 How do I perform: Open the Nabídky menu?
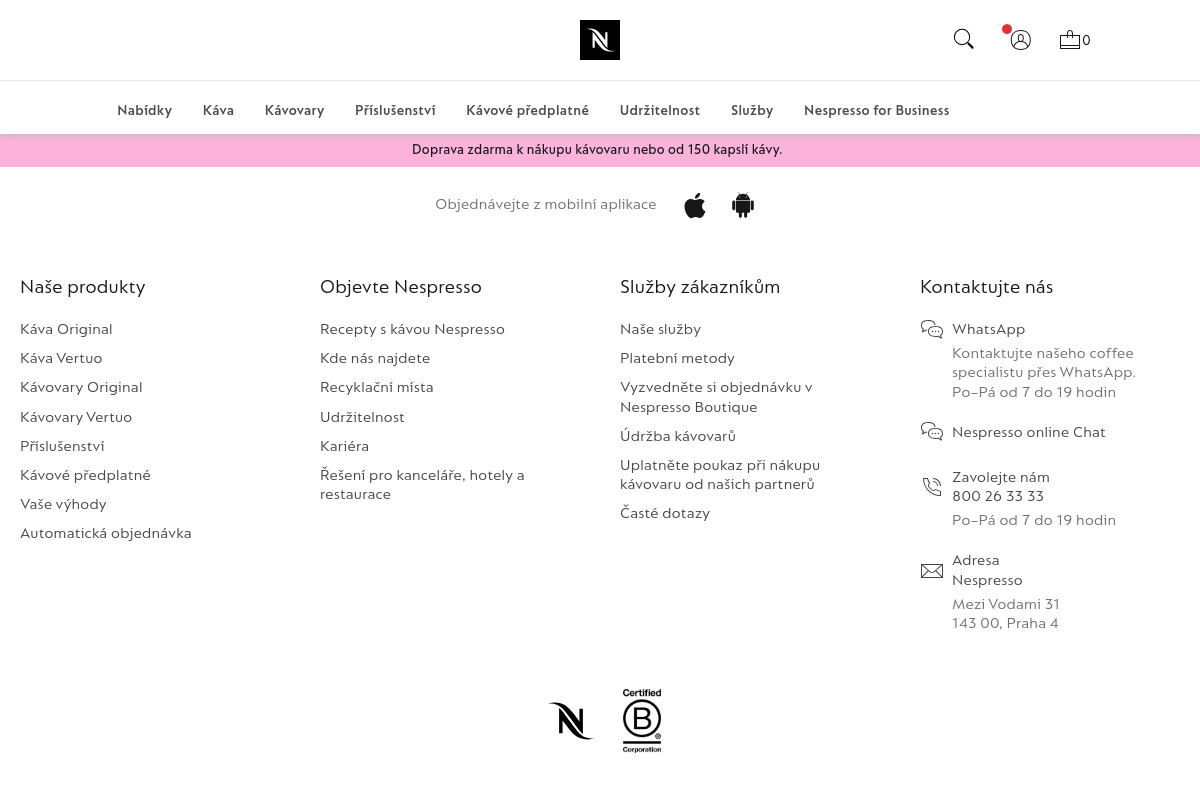(x=145, y=110)
